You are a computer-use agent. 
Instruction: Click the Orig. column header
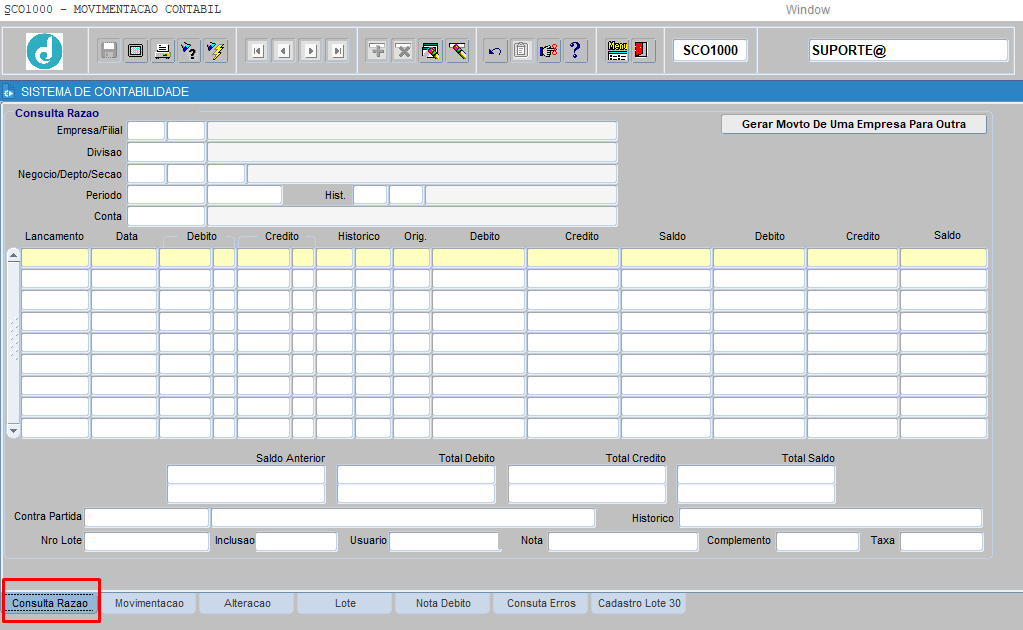coord(415,236)
